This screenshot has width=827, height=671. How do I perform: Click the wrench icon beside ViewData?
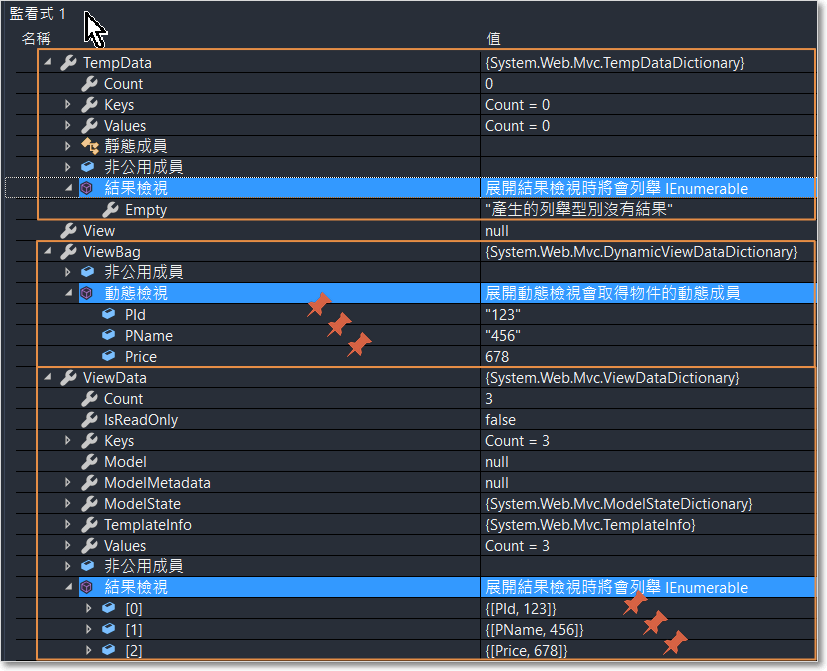[69, 378]
